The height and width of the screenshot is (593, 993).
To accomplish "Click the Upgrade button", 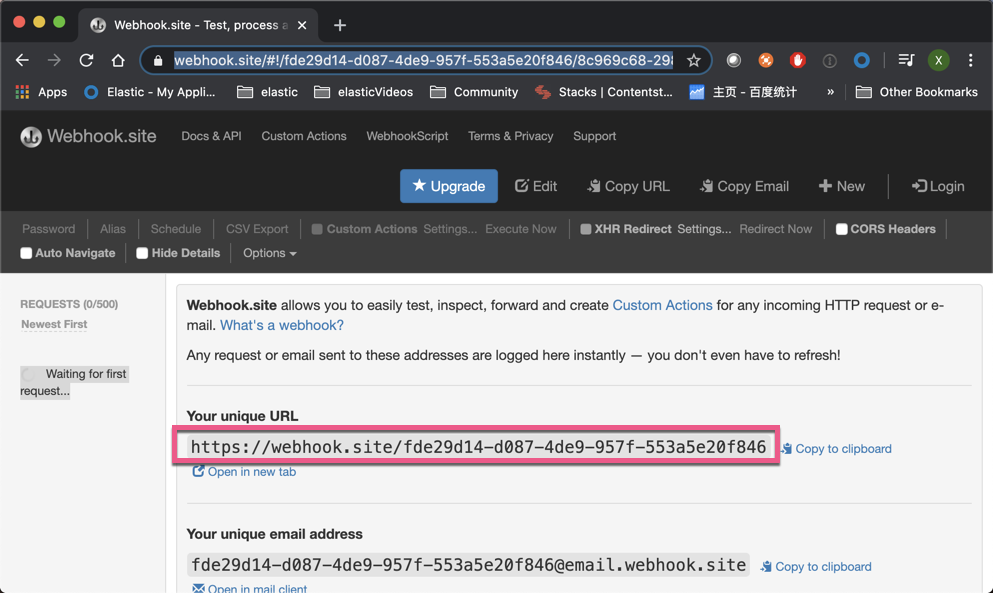I will 448,186.
